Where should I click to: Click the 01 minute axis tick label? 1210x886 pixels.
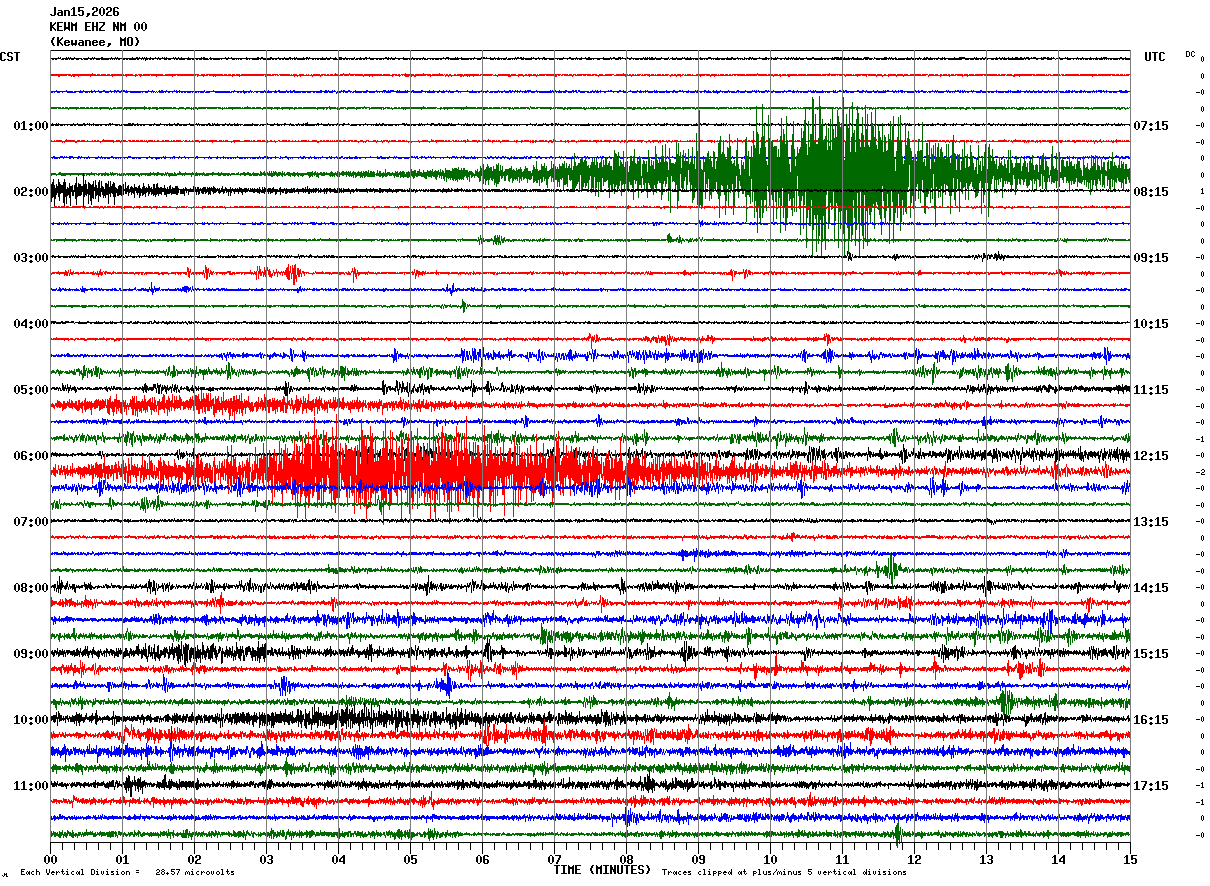tap(122, 859)
